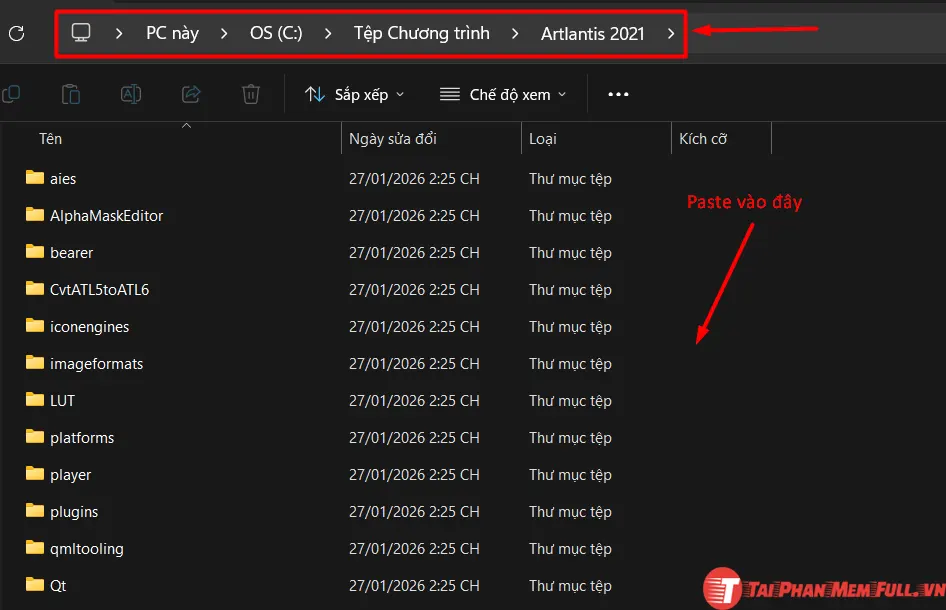Expand chevron after Artlantis 2021 breadcrumb
This screenshot has width=946, height=610.
tap(671, 33)
